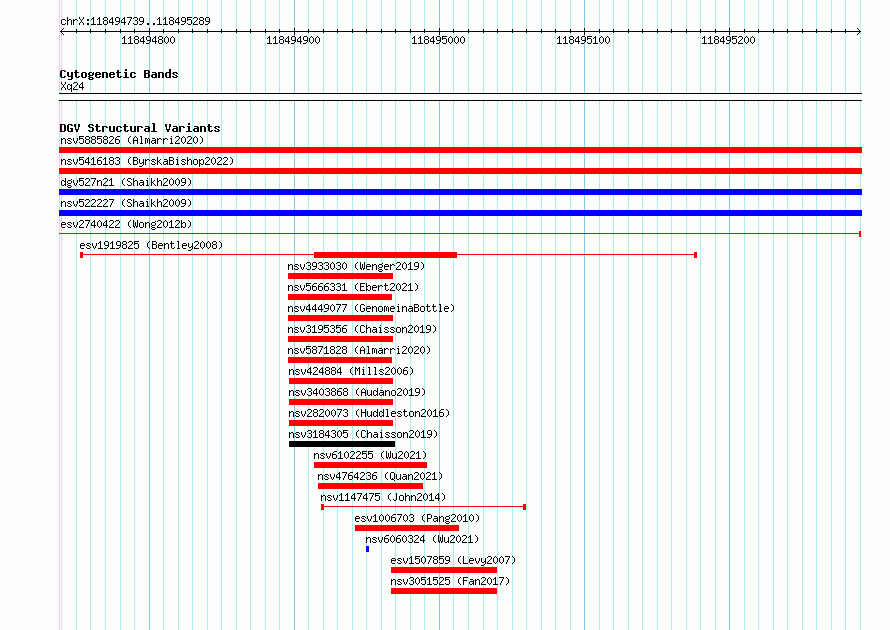Screen dimensions: 890x630
Task: Open nsv3933030 (Wenger2019) label
Action: 356,266
